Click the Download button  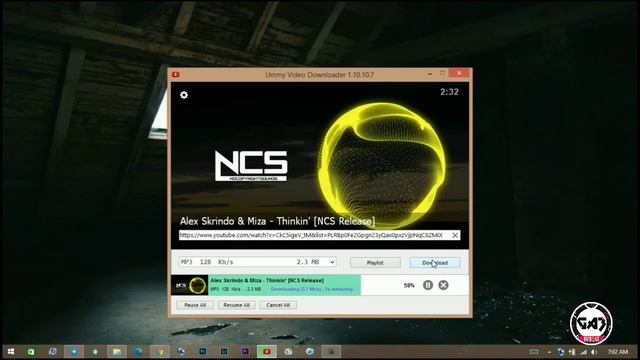coord(435,263)
